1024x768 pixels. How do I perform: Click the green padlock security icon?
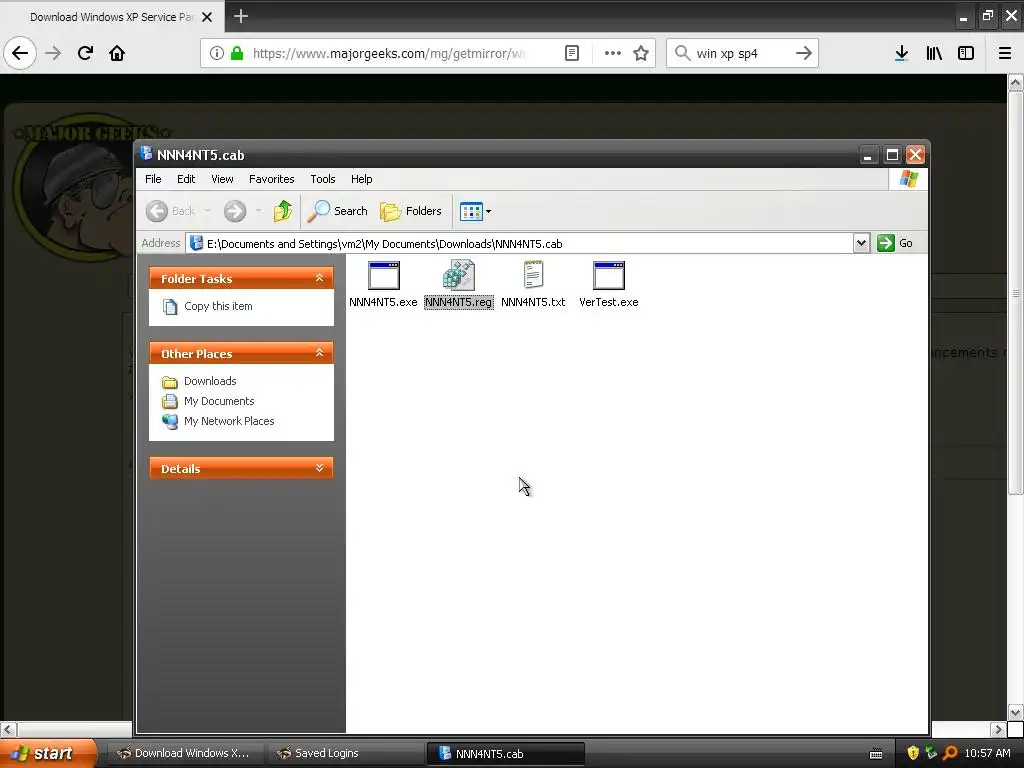238,53
